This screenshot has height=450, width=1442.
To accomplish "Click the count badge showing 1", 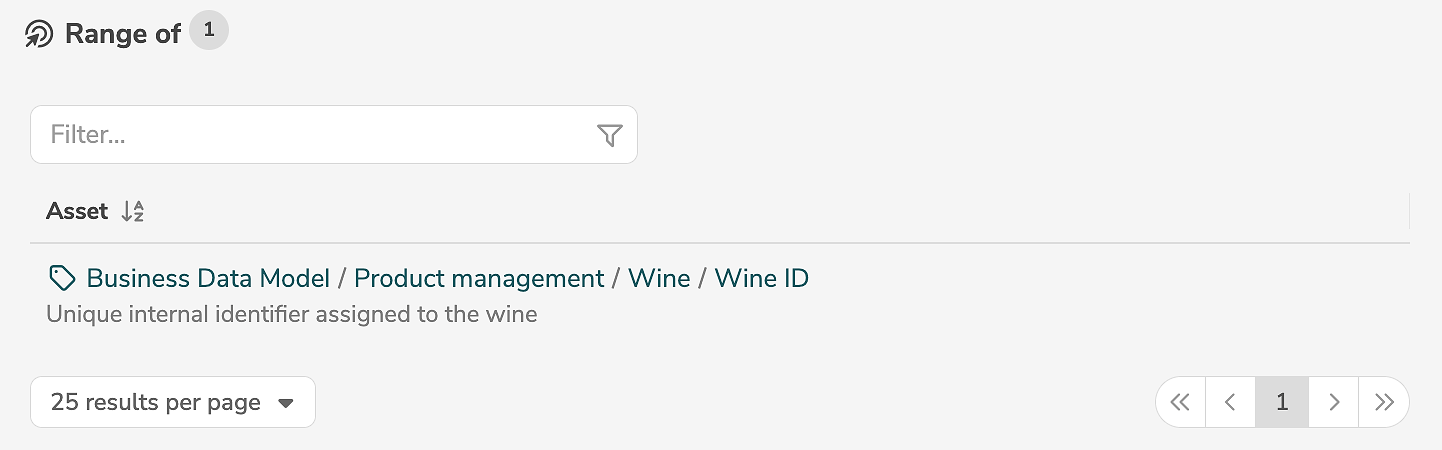I will [209, 31].
